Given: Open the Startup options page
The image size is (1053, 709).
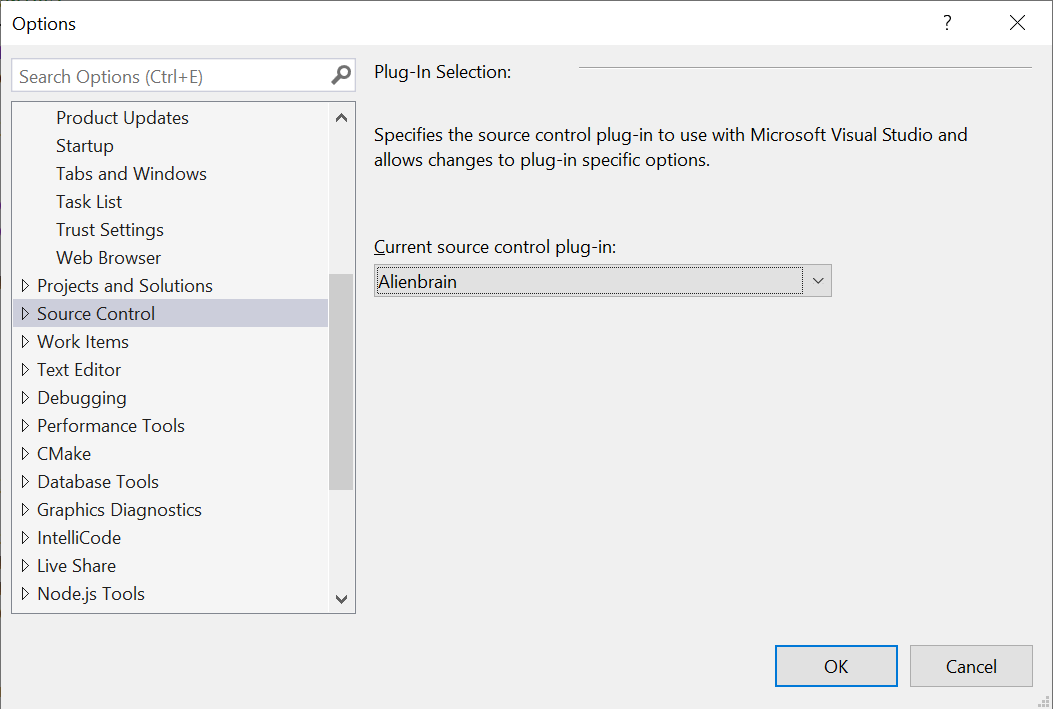Looking at the screenshot, I should (x=85, y=146).
